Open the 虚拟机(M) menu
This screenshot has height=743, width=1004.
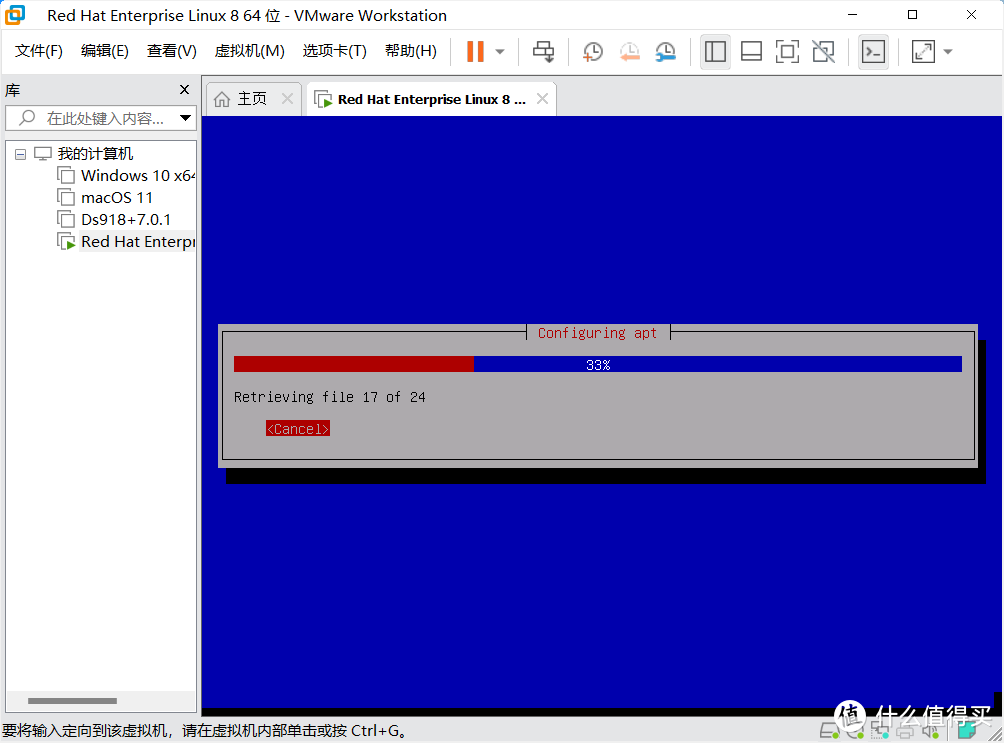click(x=249, y=51)
